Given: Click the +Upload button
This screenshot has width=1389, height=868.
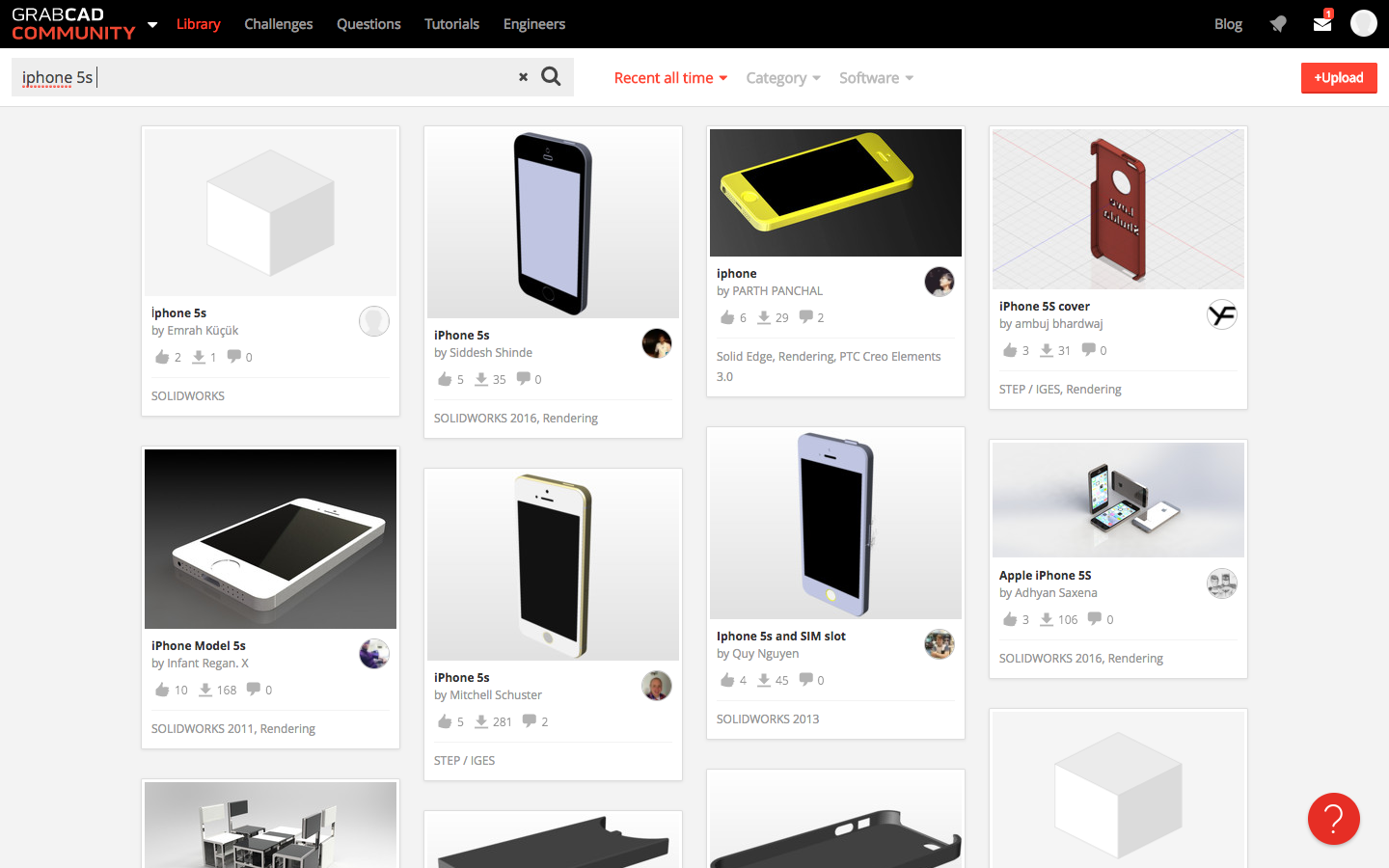Looking at the screenshot, I should 1339,77.
